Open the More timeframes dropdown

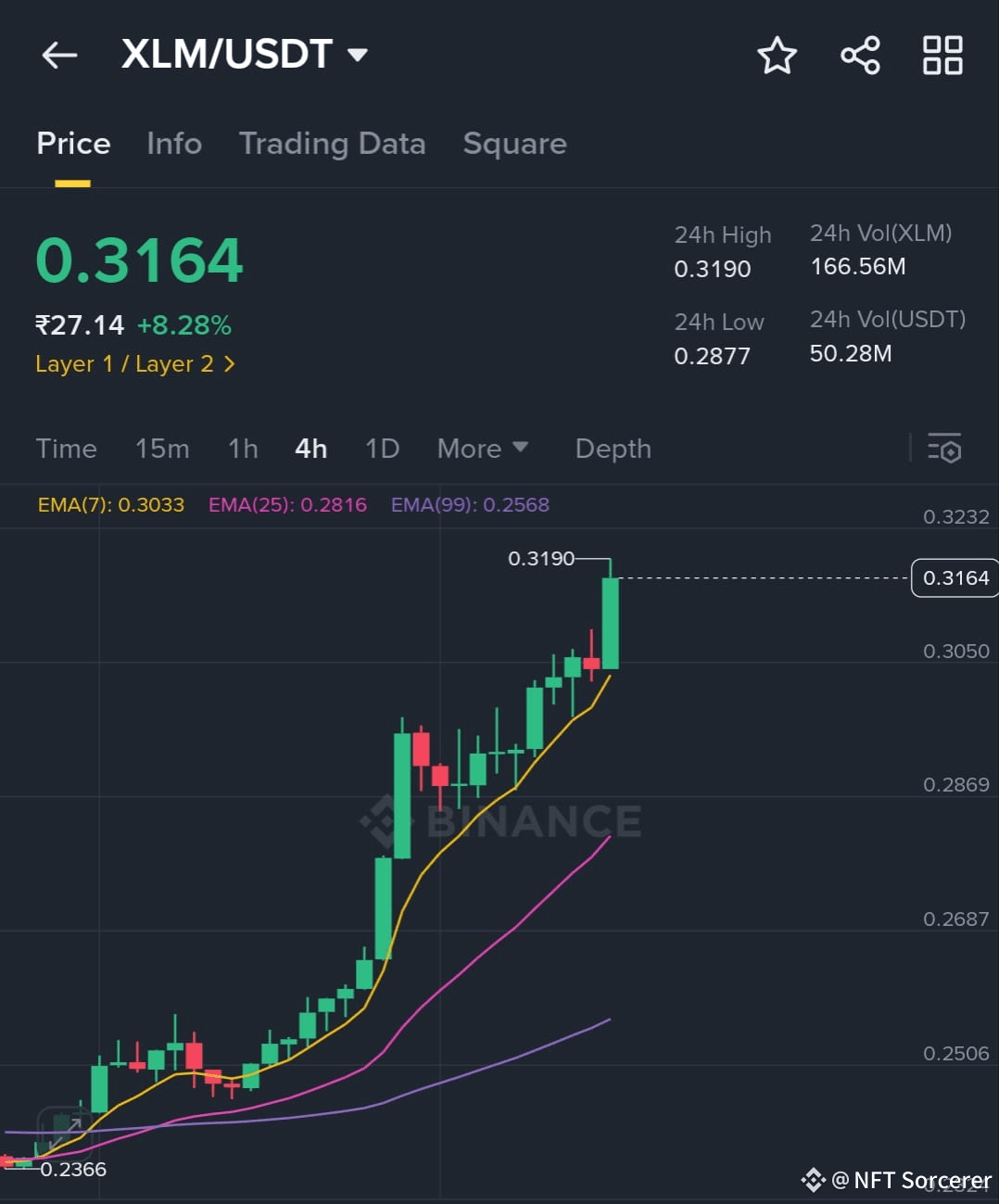[x=482, y=449]
